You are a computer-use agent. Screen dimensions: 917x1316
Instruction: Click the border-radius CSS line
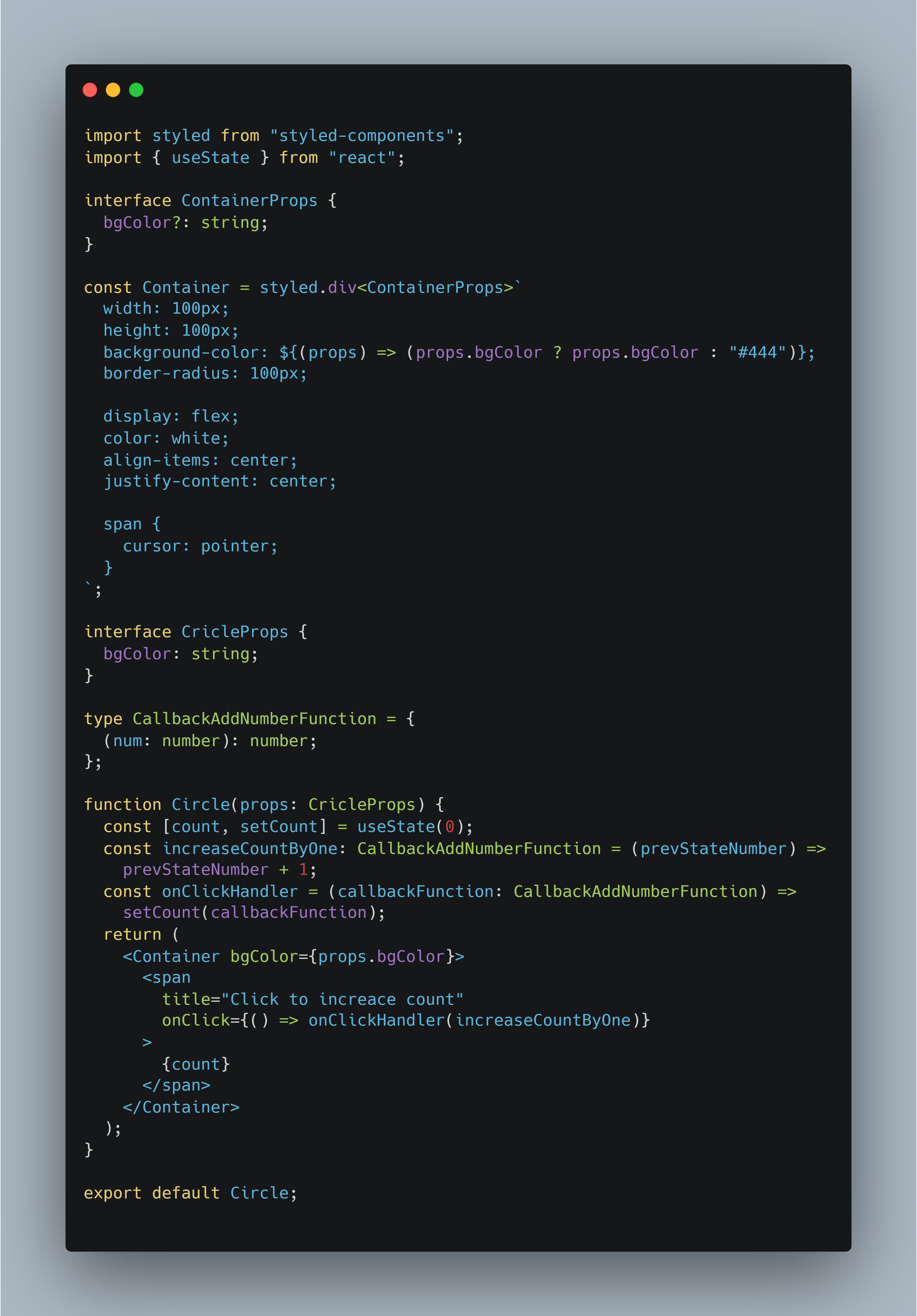[x=205, y=374]
